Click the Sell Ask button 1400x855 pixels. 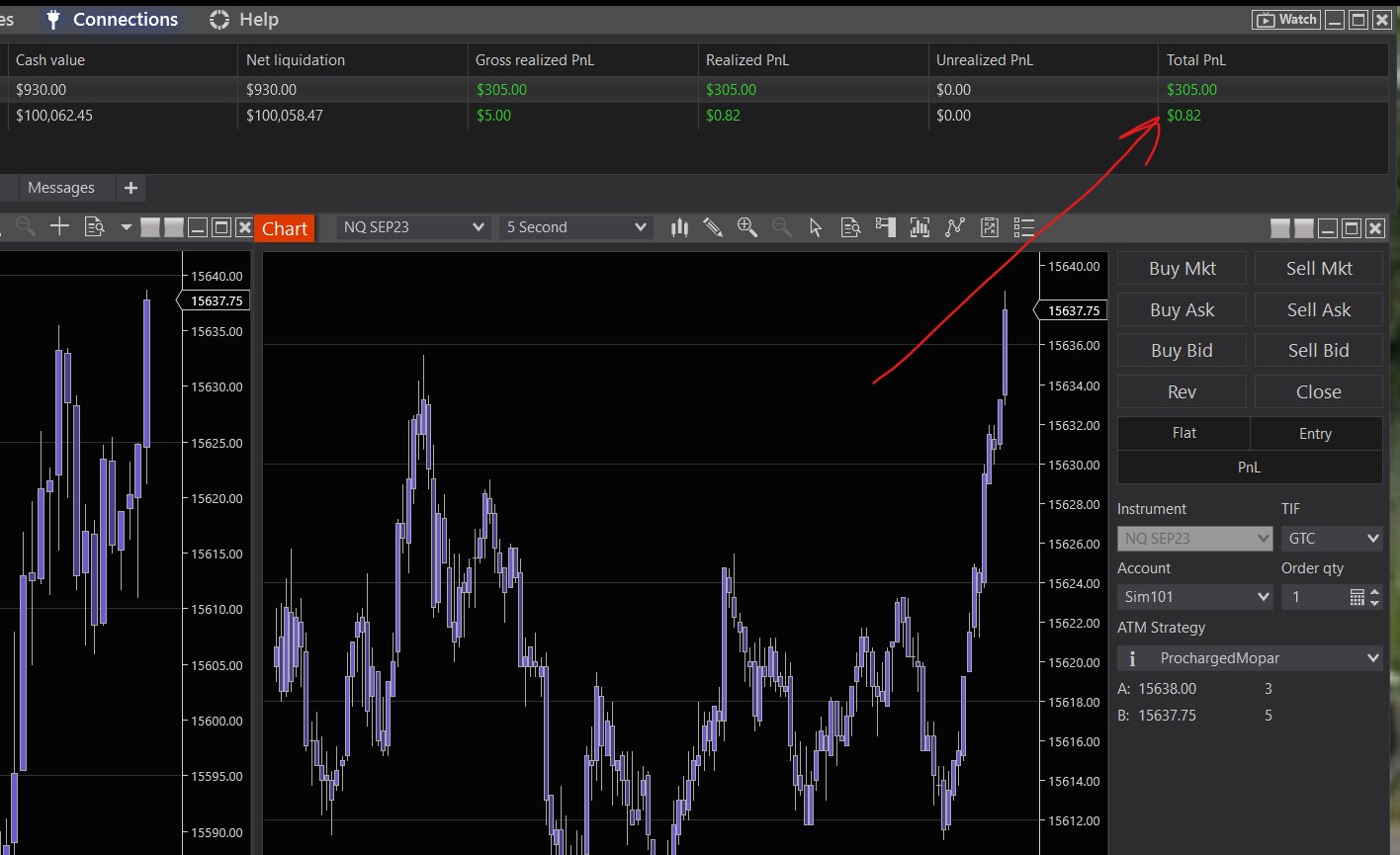tap(1318, 310)
